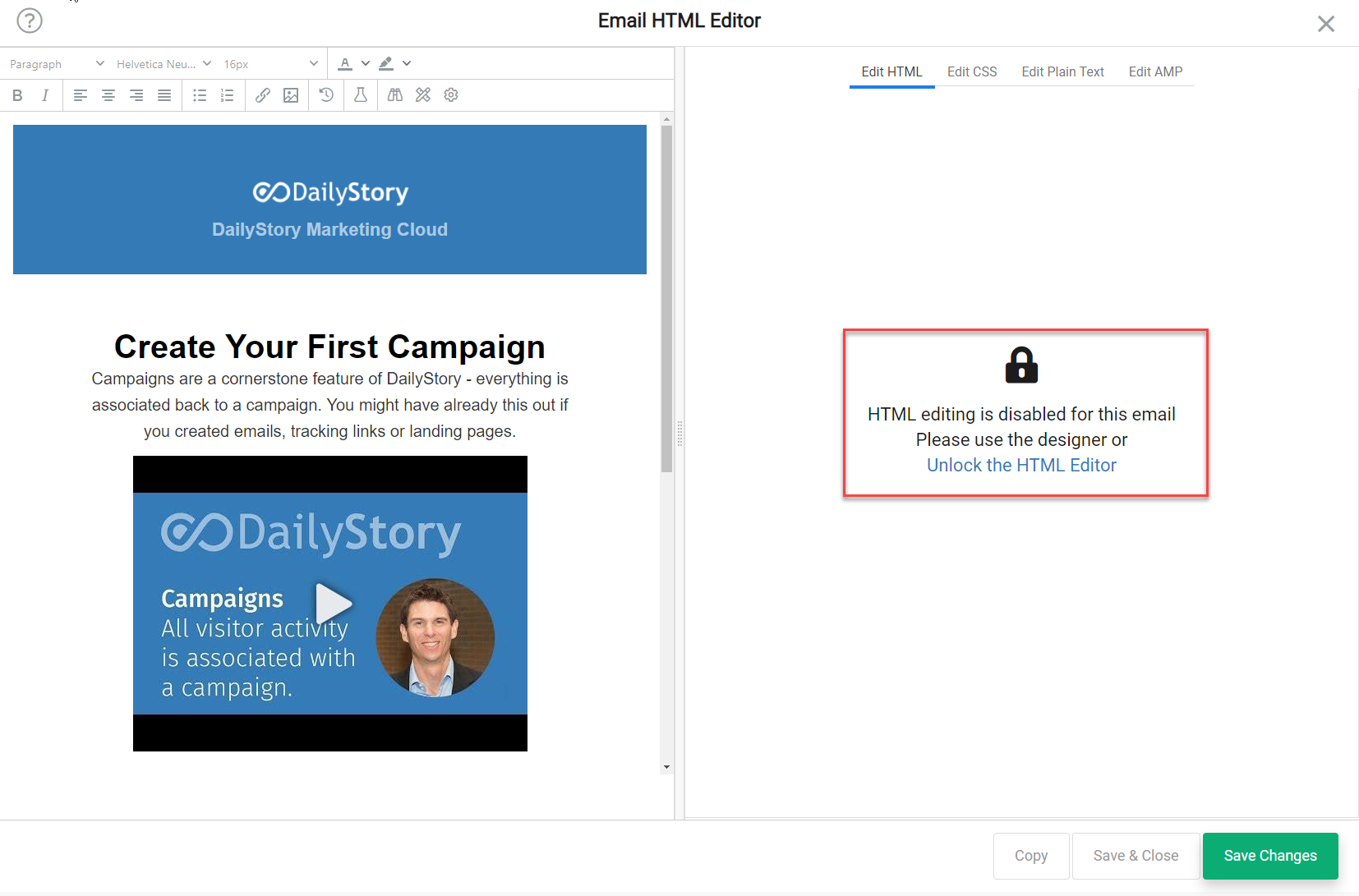The image size is (1359, 896).
Task: Click the pencil and ruler design icon
Action: click(x=423, y=95)
